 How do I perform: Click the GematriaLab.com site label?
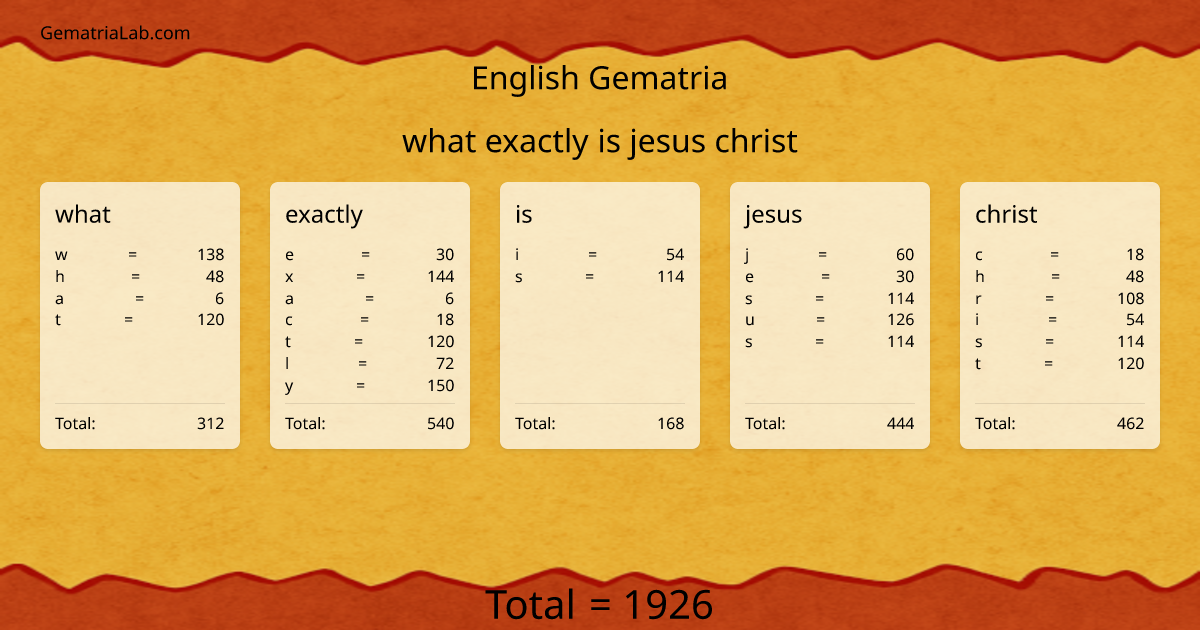coord(115,33)
